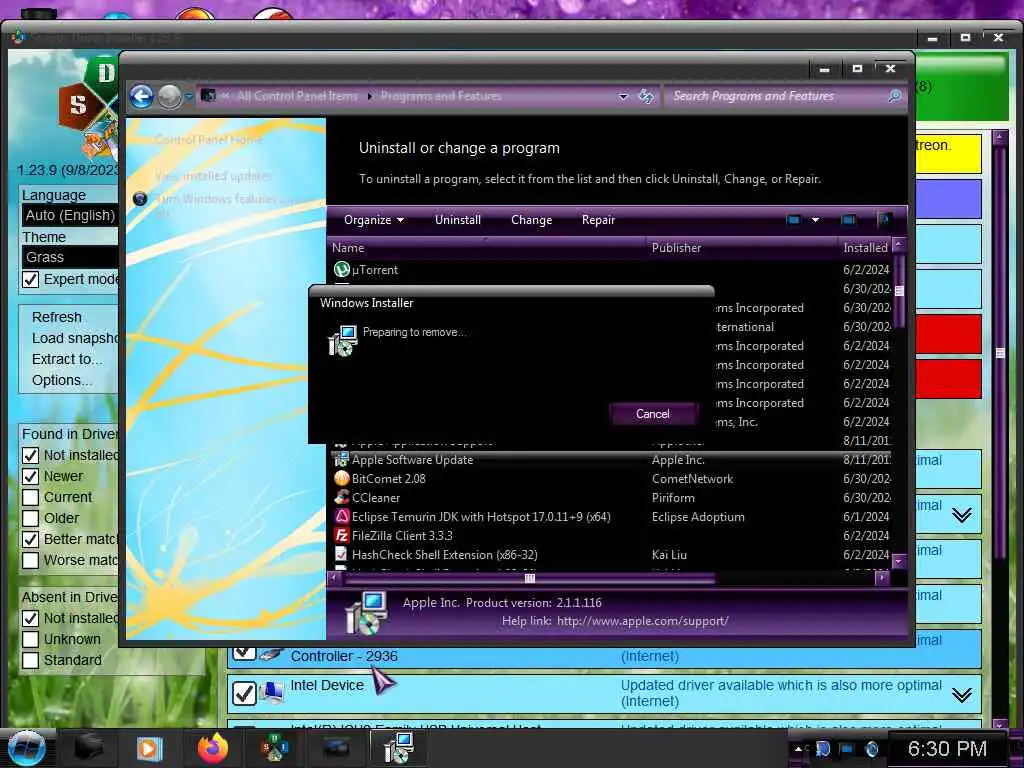This screenshot has width=1024, height=768.
Task: Select the µTorrent program icon
Action: click(x=342, y=269)
